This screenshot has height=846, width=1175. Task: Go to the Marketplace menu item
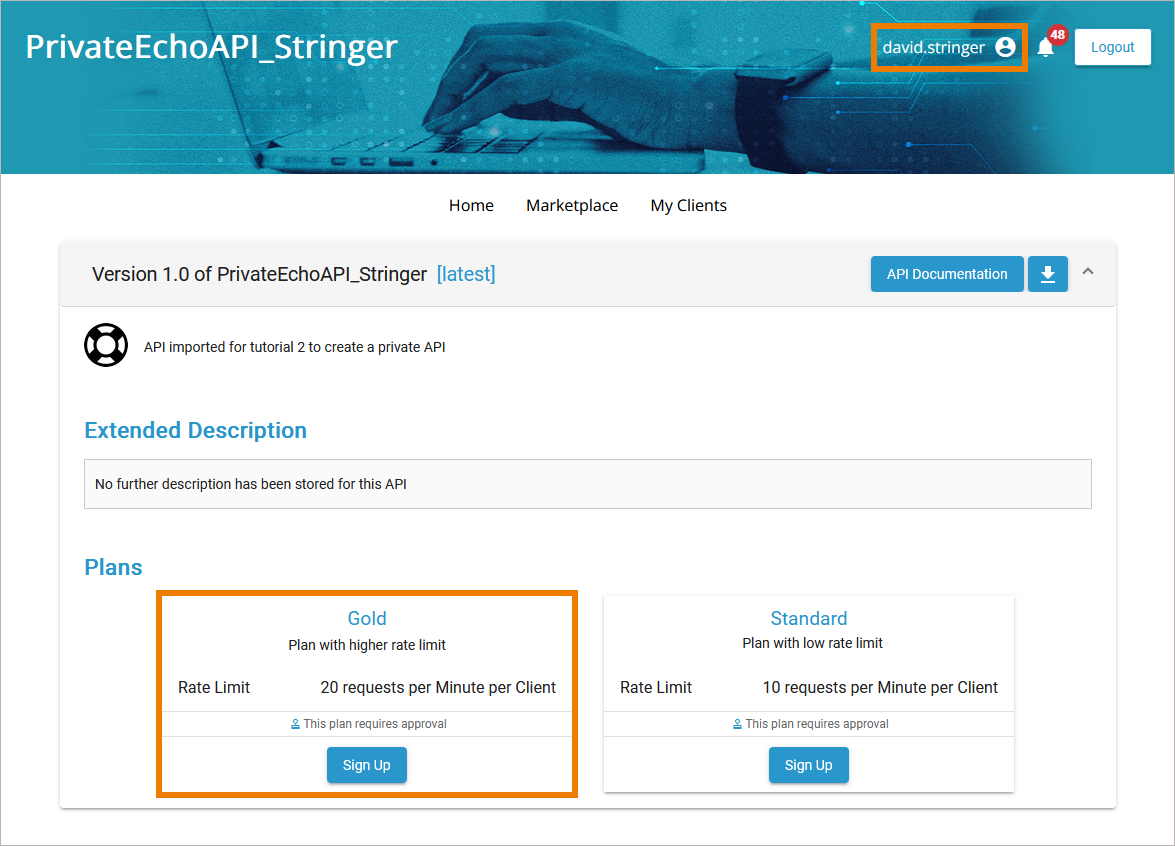[x=572, y=206]
